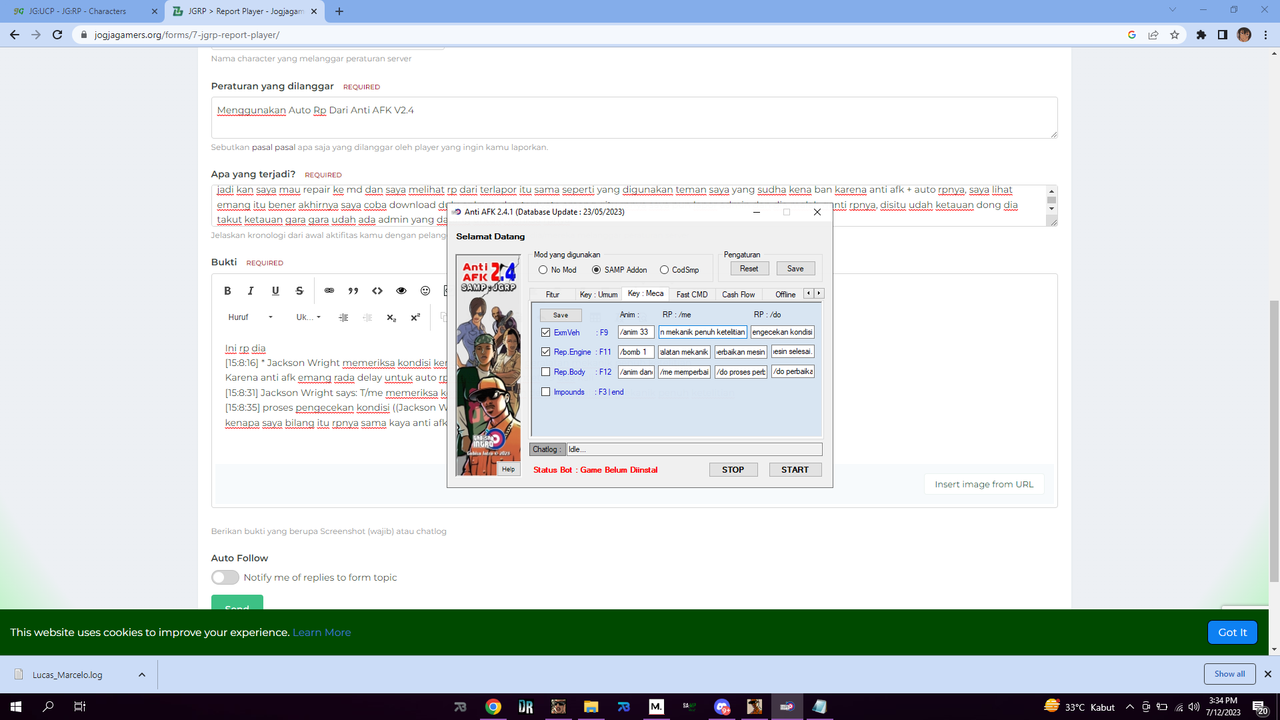Toggle underline in the Bukti editor
Viewport: 1280px width, 720px height.
tap(275, 291)
